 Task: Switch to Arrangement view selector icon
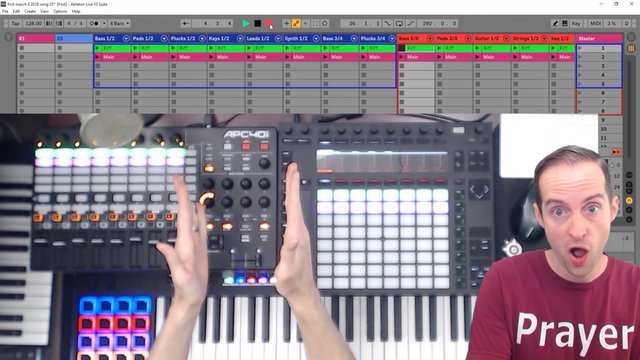click(x=631, y=38)
